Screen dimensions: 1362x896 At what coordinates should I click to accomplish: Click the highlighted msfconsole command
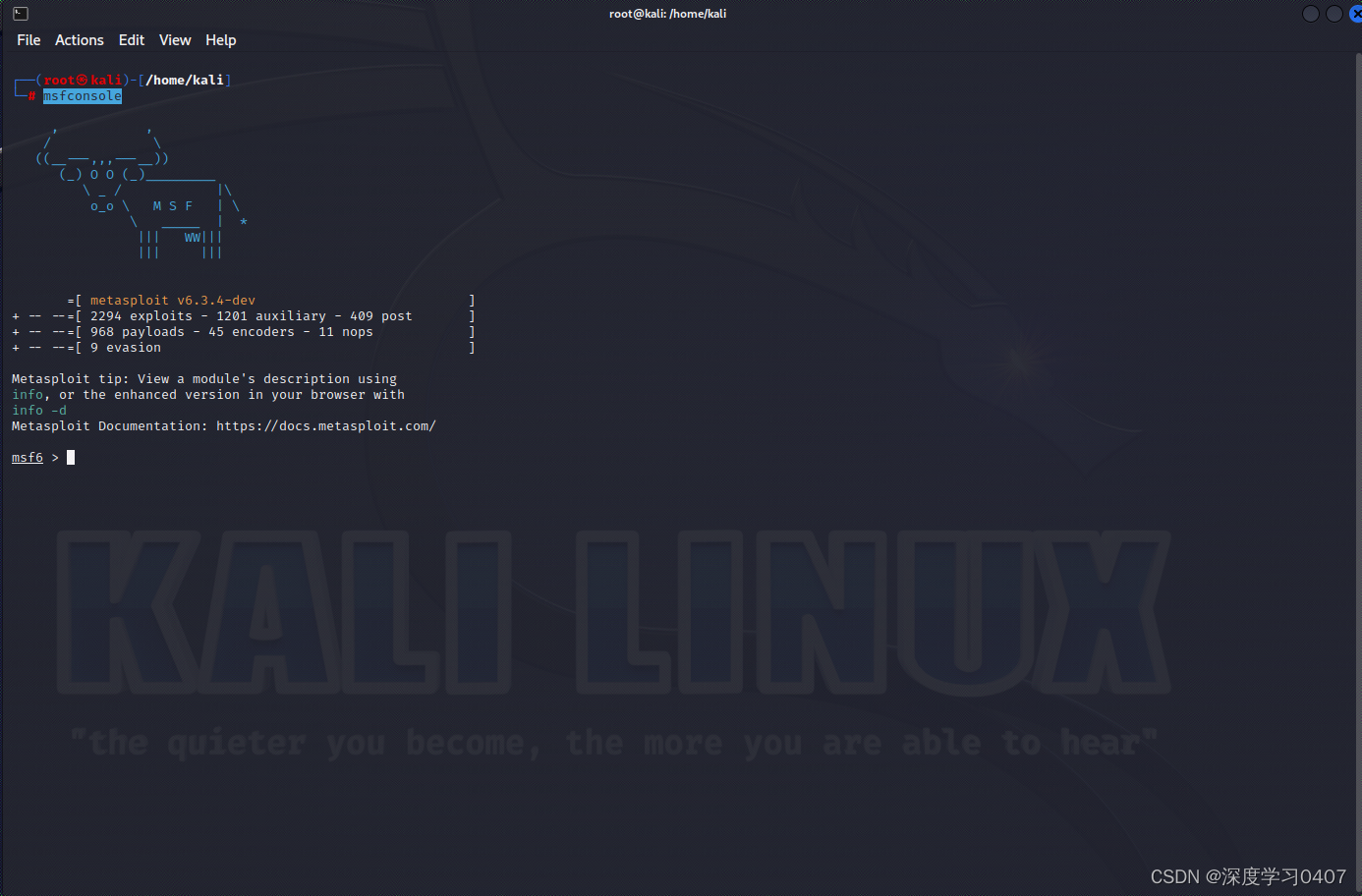tap(83, 96)
